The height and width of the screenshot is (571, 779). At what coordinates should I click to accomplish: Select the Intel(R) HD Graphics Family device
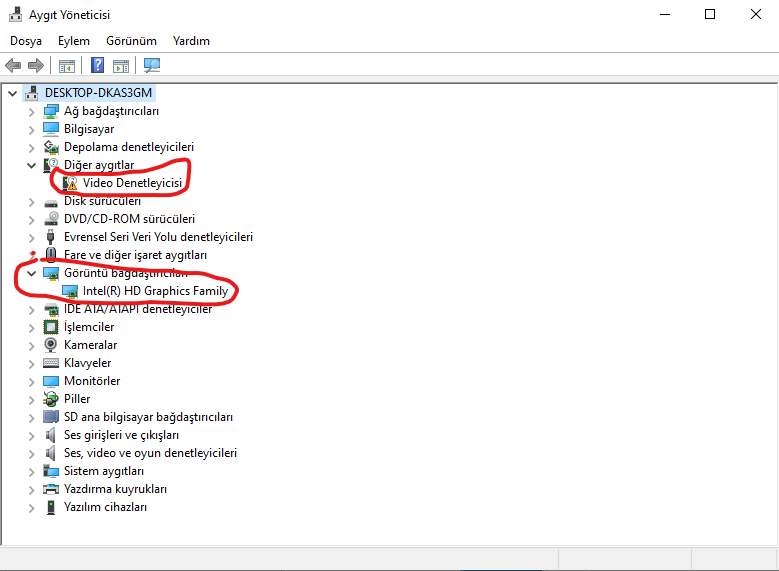pos(155,291)
